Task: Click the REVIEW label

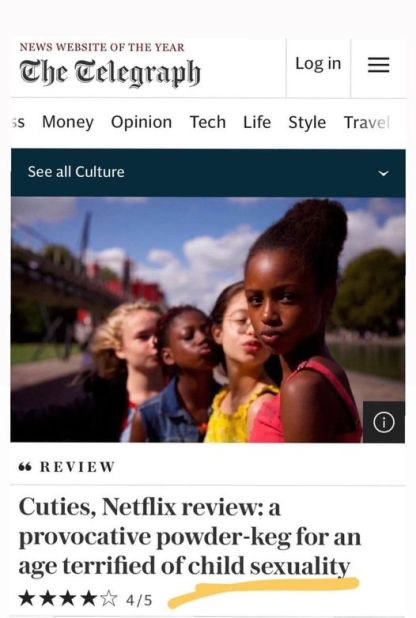Action: click(x=77, y=467)
